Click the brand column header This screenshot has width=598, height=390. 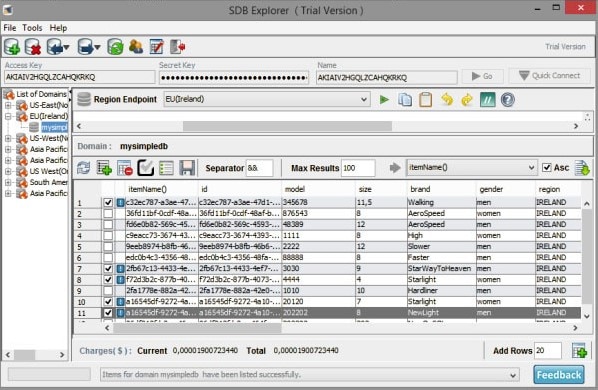[420, 189]
